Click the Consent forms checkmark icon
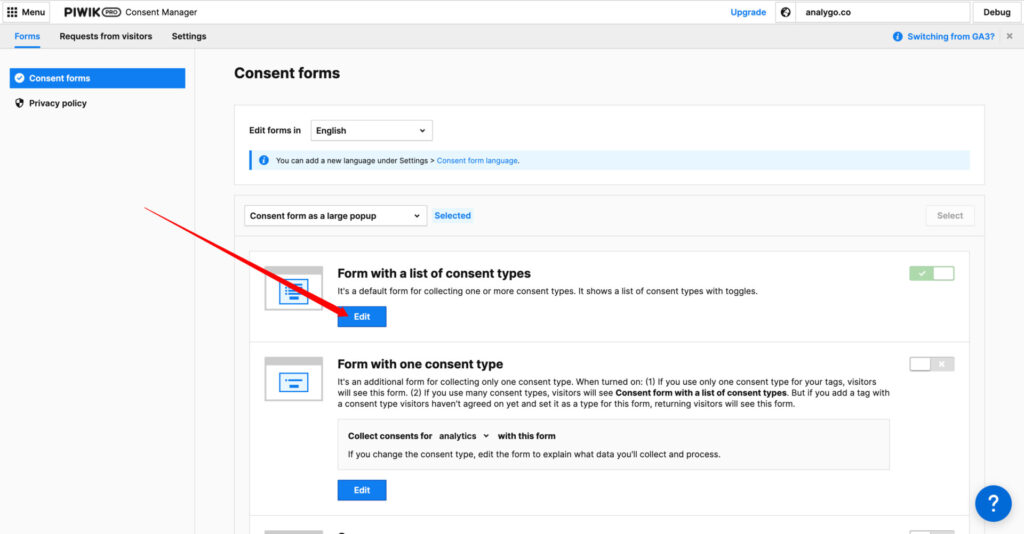This screenshot has height=534, width=1024. (x=20, y=78)
